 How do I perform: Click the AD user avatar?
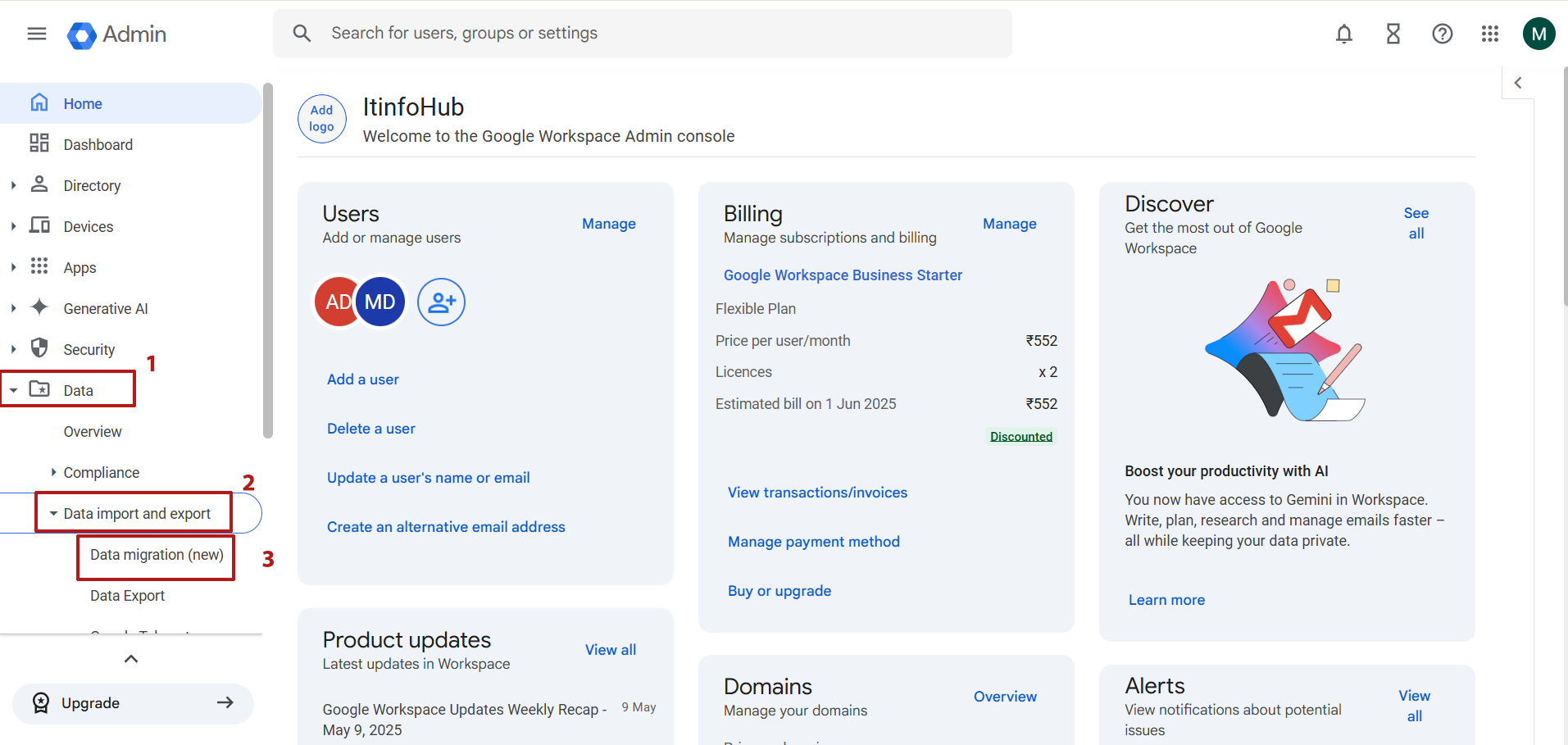tap(336, 302)
